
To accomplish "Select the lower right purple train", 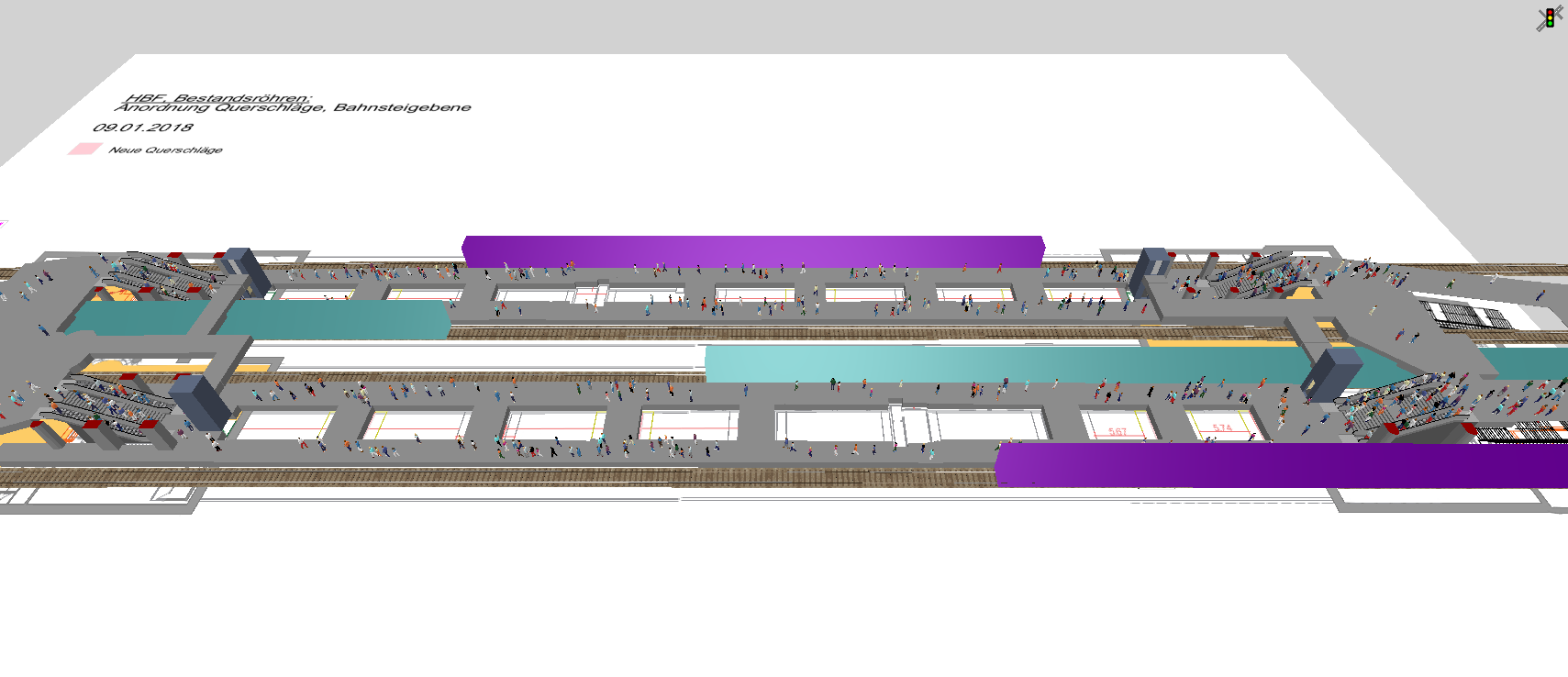I will pos(1281,465).
